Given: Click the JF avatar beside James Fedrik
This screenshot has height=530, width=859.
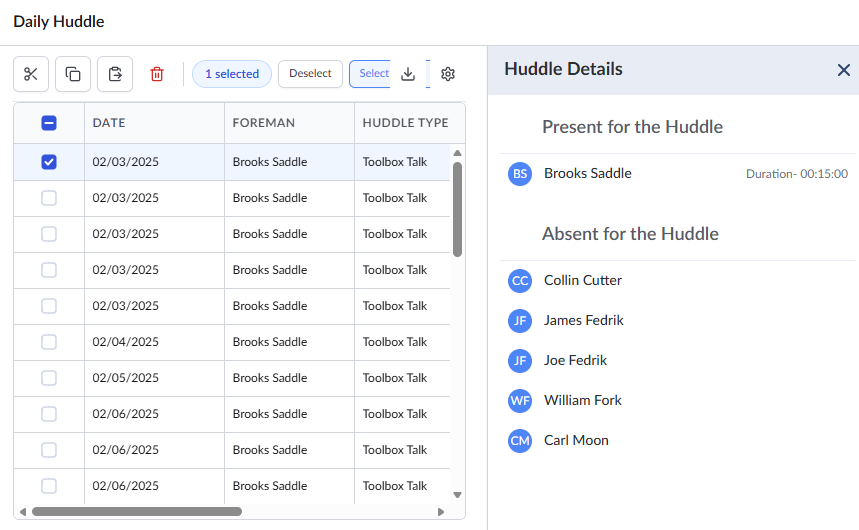Looking at the screenshot, I should pos(520,321).
